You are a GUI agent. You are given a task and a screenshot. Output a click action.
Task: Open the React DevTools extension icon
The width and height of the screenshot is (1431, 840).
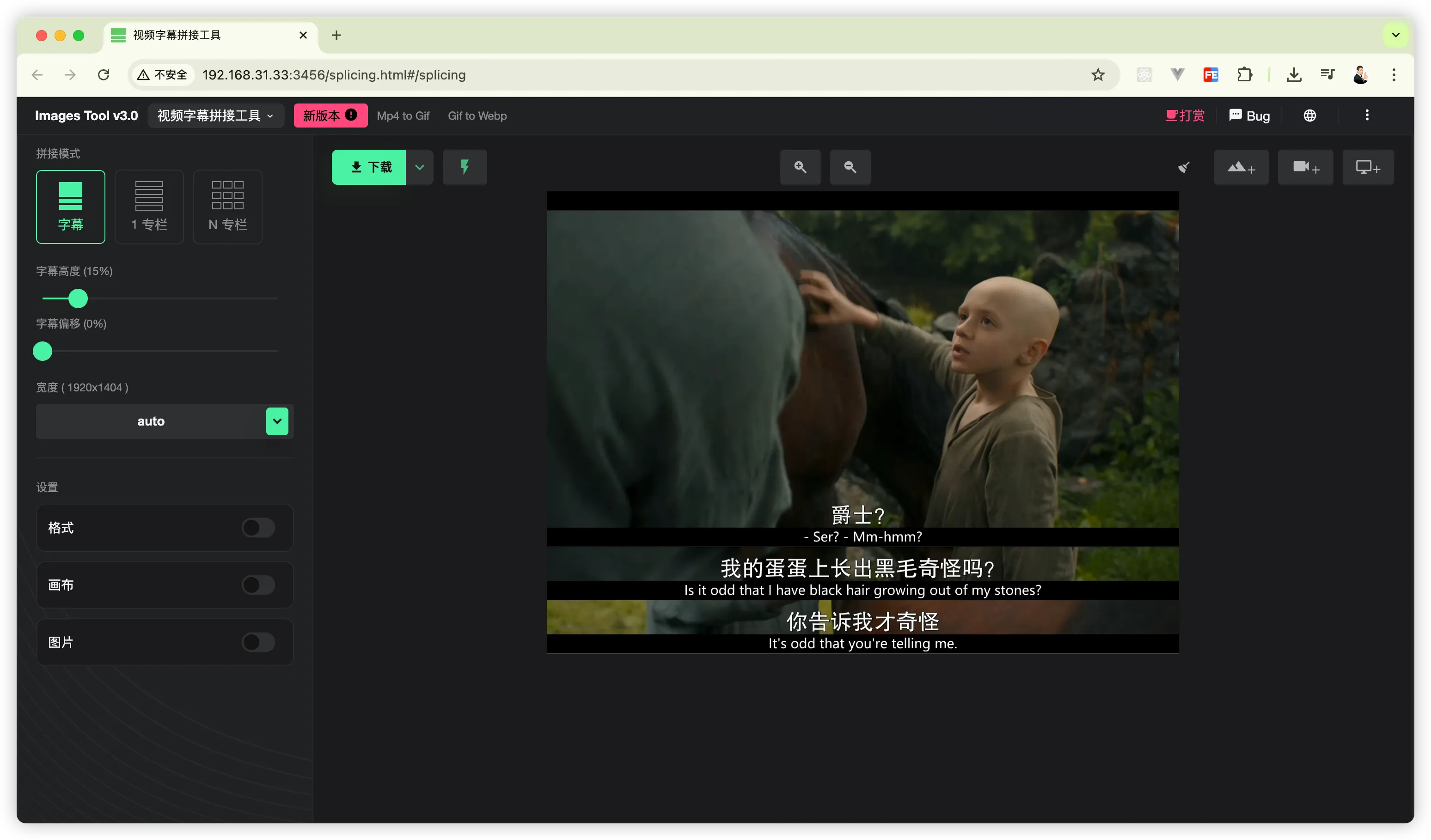pos(1144,75)
